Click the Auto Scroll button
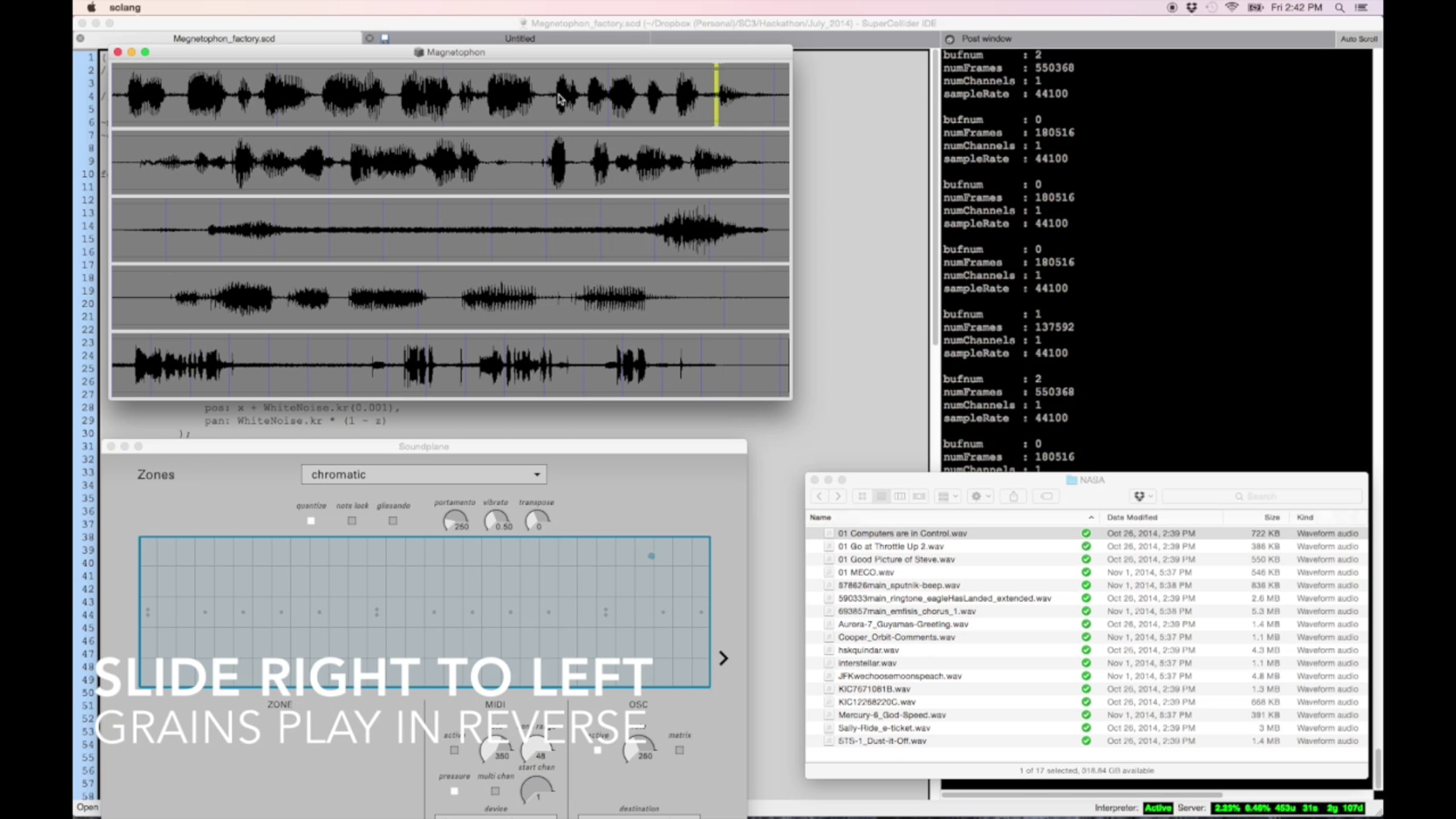 [1359, 39]
